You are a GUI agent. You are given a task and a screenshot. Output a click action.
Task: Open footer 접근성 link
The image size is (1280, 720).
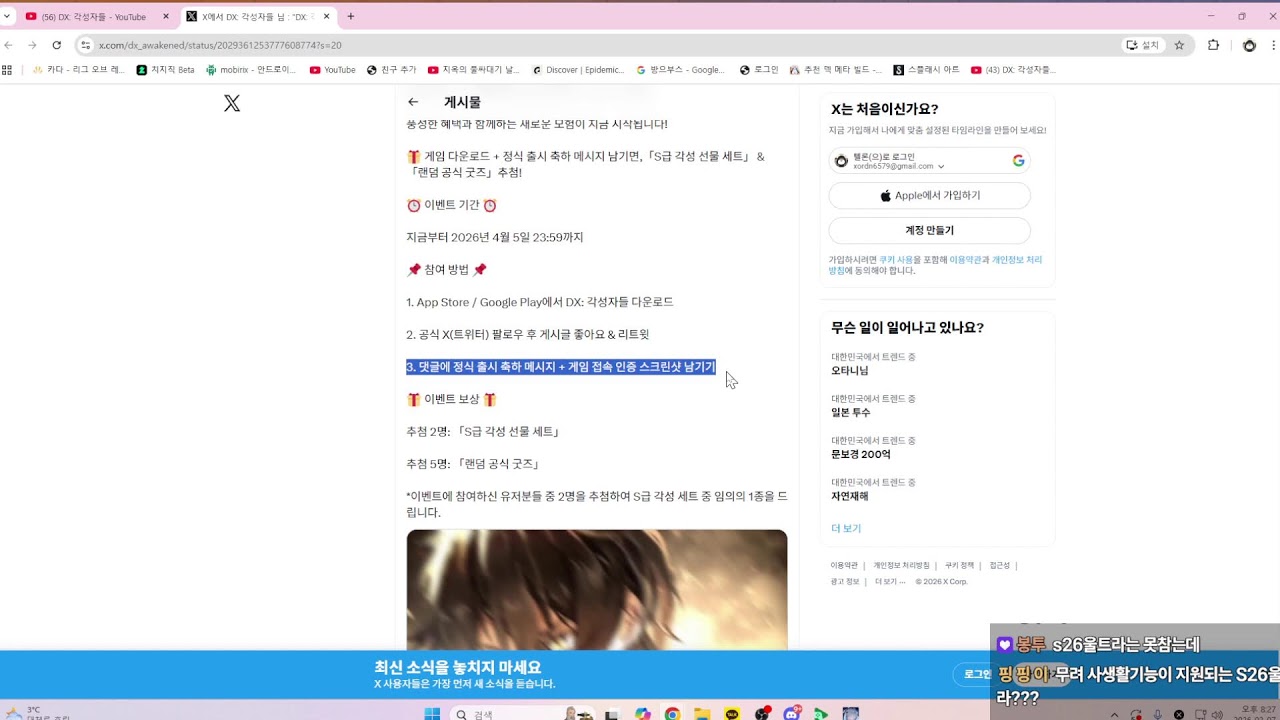point(1000,565)
